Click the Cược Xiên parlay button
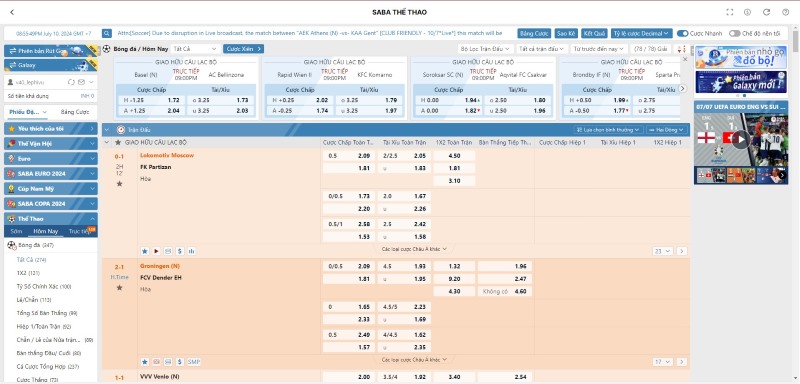 click(243, 49)
